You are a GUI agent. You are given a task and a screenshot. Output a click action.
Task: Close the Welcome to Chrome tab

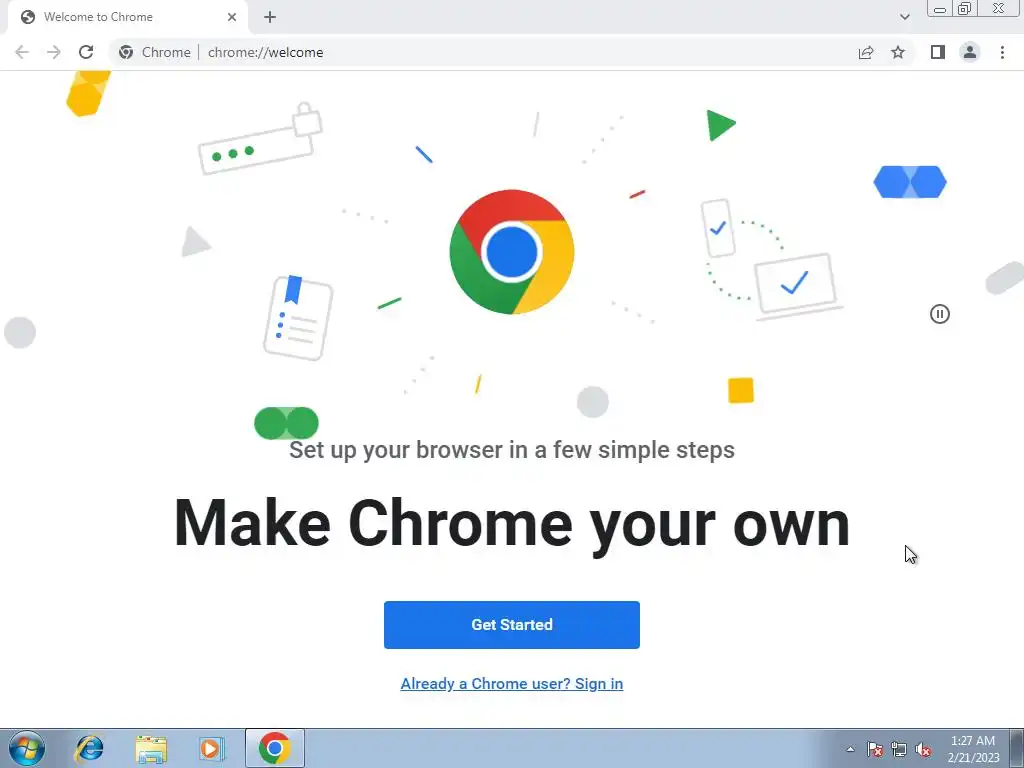[232, 17]
